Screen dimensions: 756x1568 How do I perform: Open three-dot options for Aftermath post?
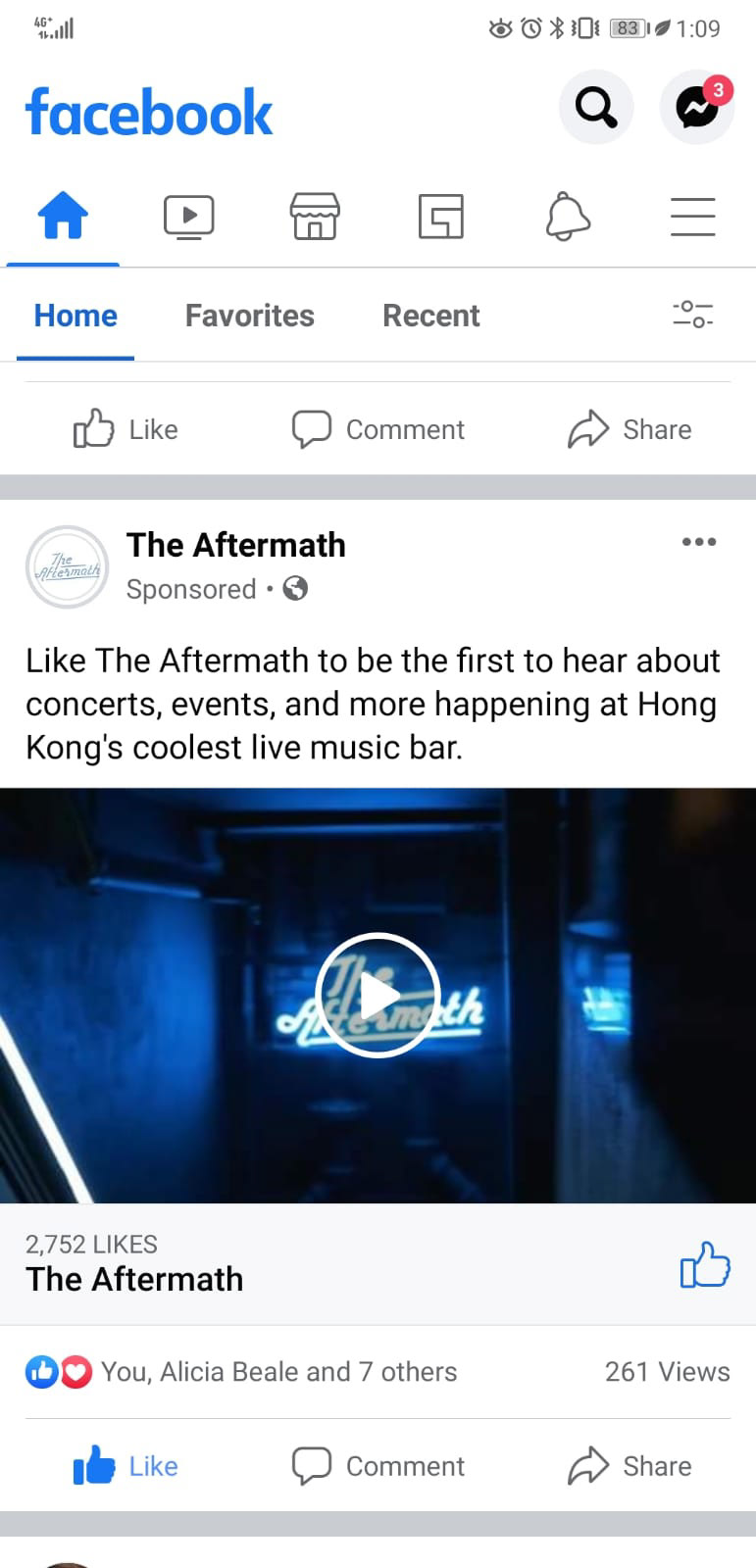699,542
